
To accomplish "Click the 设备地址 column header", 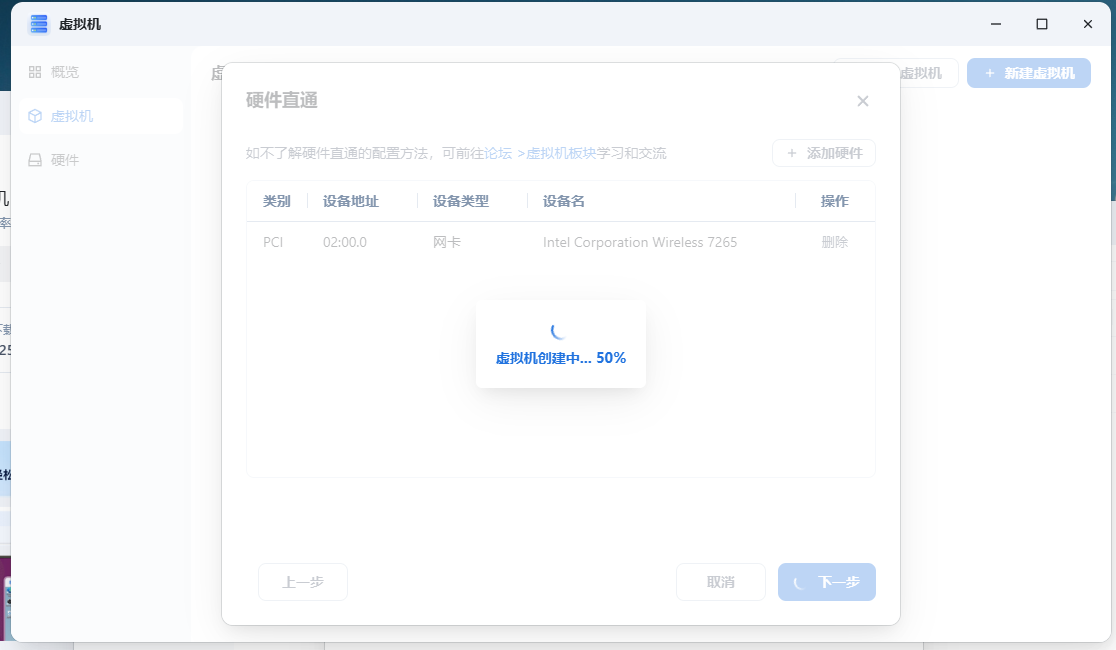I will [351, 201].
